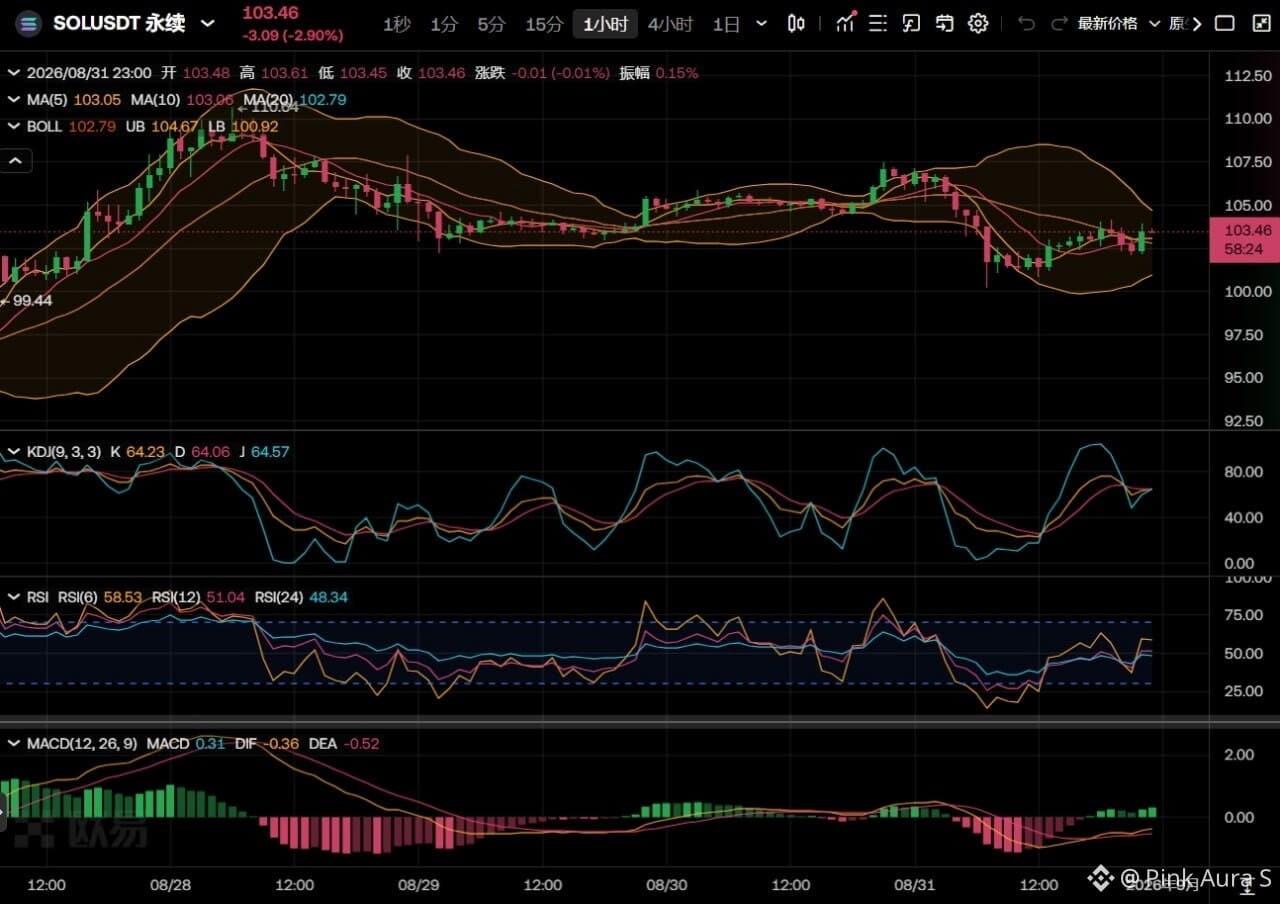The width and height of the screenshot is (1280, 904).
Task: Click the 08/29 date label on time axis
Action: [x=418, y=885]
